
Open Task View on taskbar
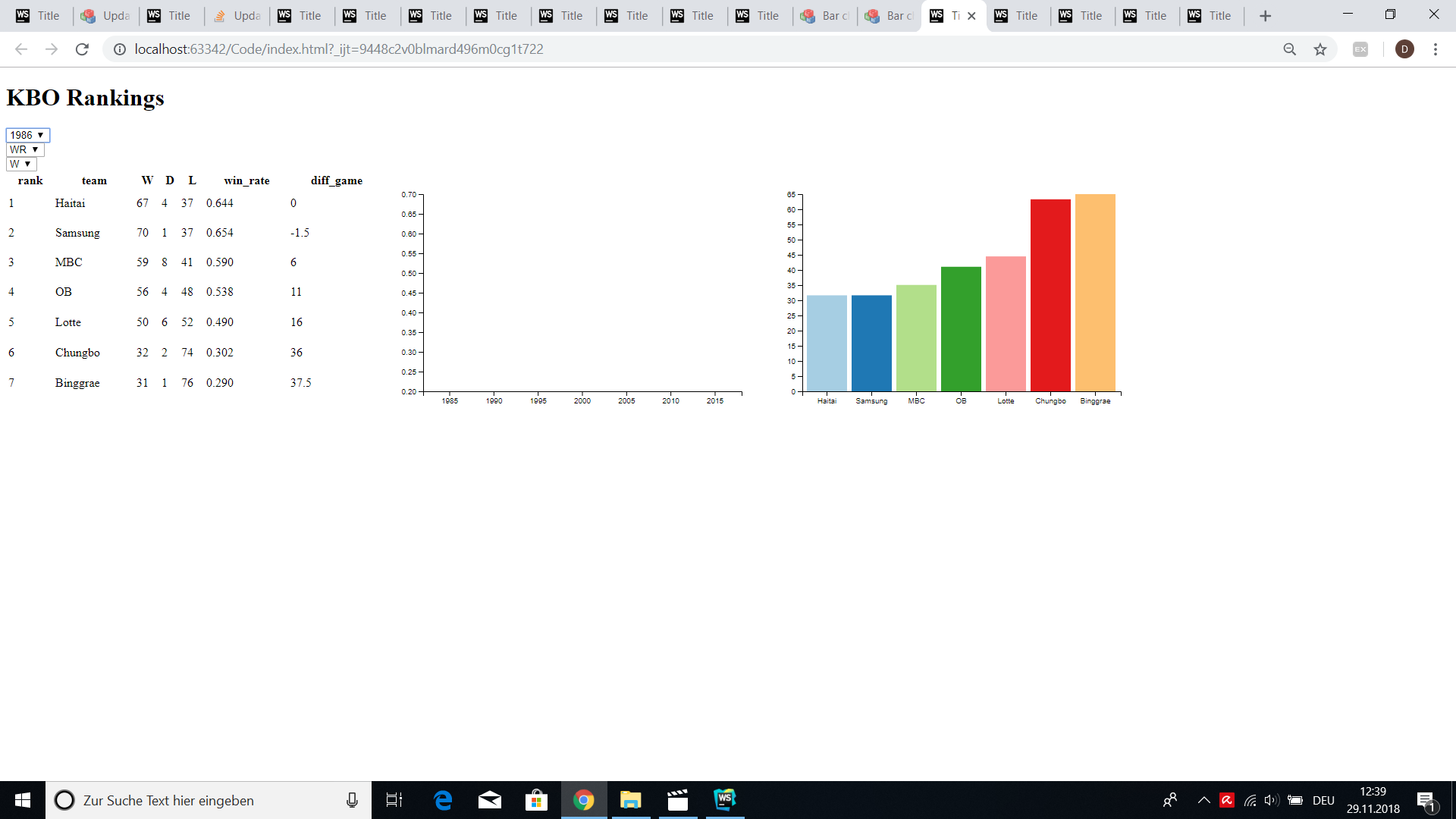pyautogui.click(x=394, y=800)
